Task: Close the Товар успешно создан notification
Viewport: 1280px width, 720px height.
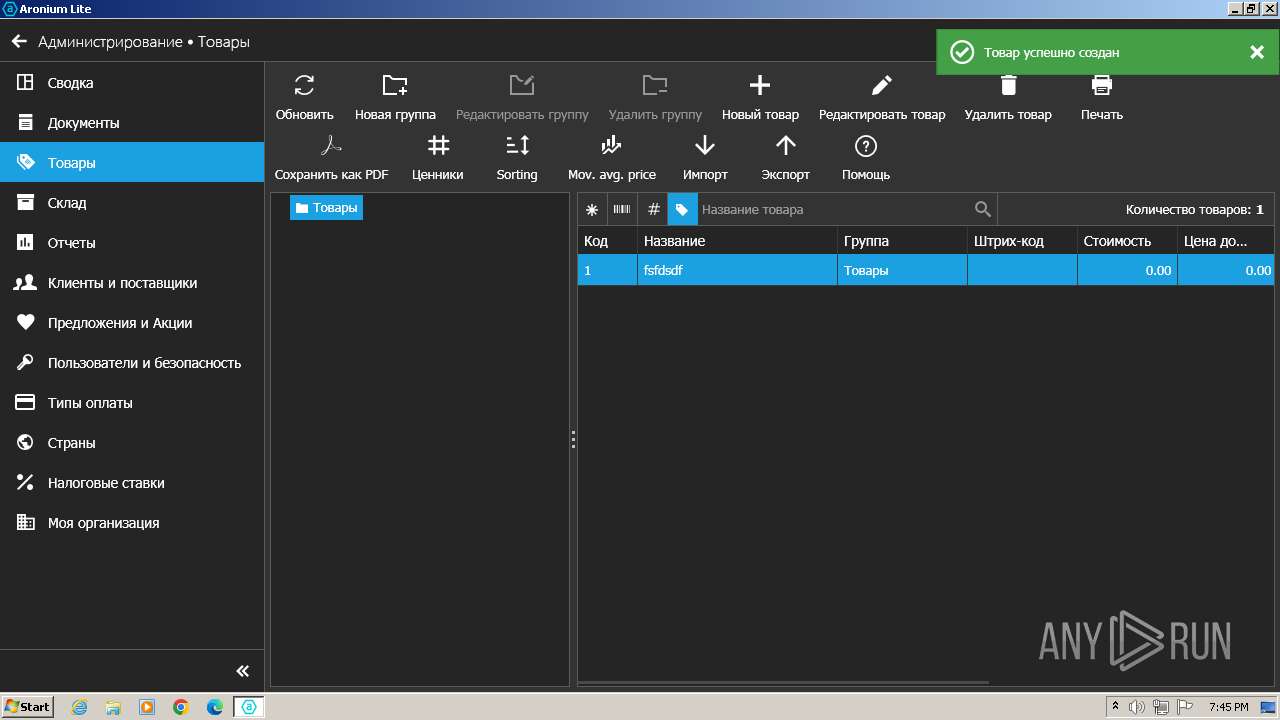Action: point(1257,52)
